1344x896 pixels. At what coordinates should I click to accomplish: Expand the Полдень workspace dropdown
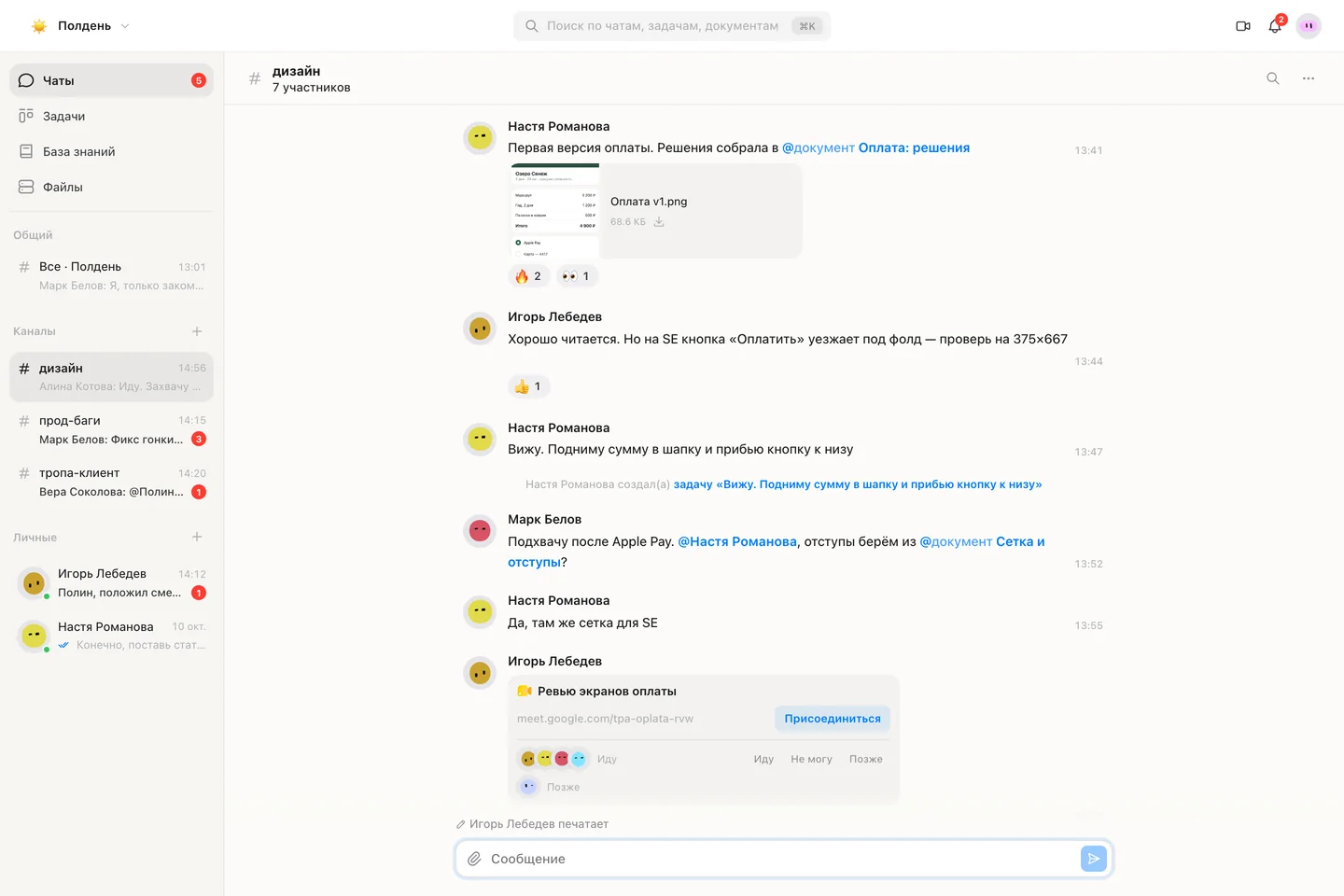tap(81, 26)
